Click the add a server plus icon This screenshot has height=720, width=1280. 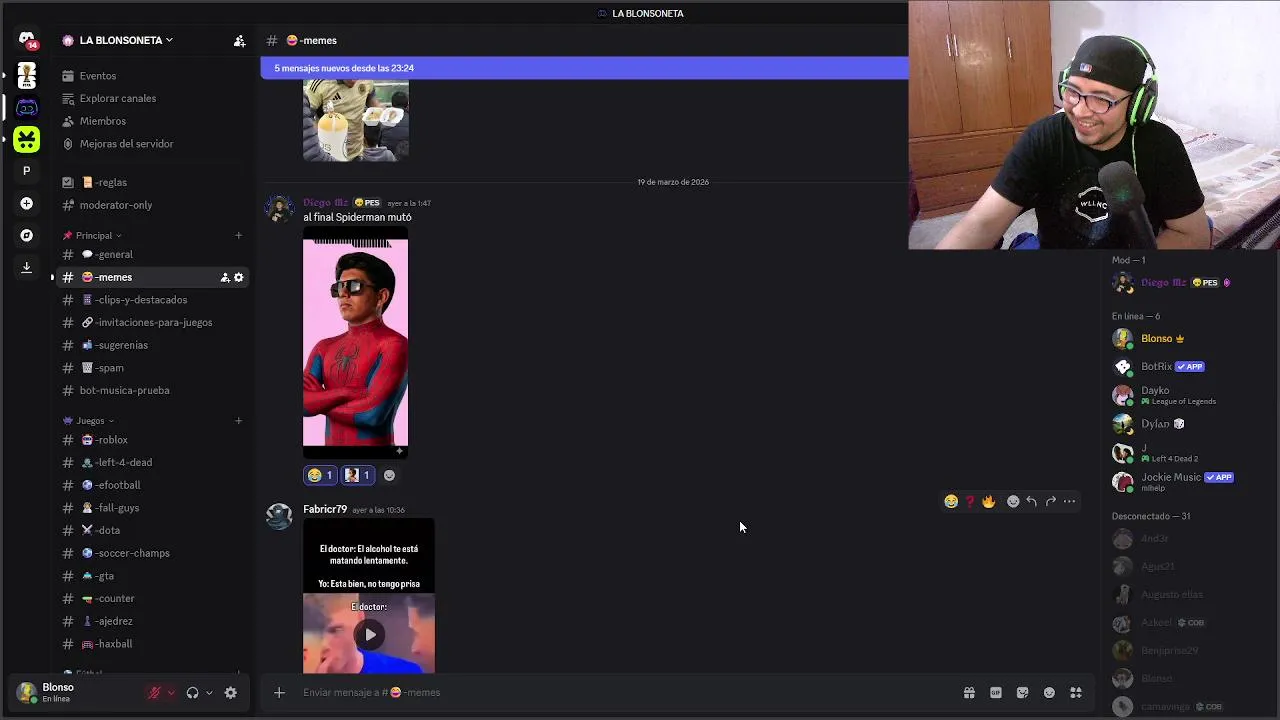coord(26,203)
